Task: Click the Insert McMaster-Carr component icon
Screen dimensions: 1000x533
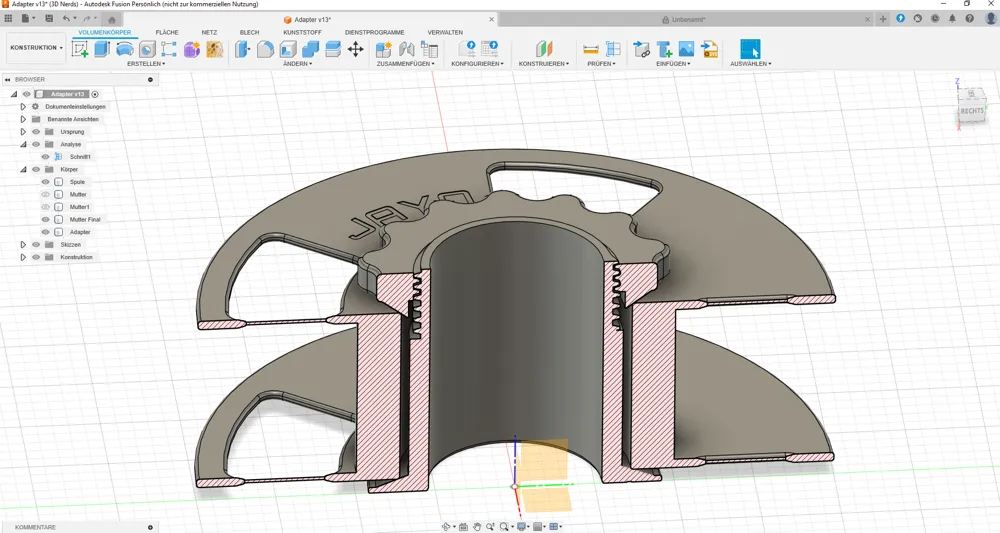Action: 664,49
